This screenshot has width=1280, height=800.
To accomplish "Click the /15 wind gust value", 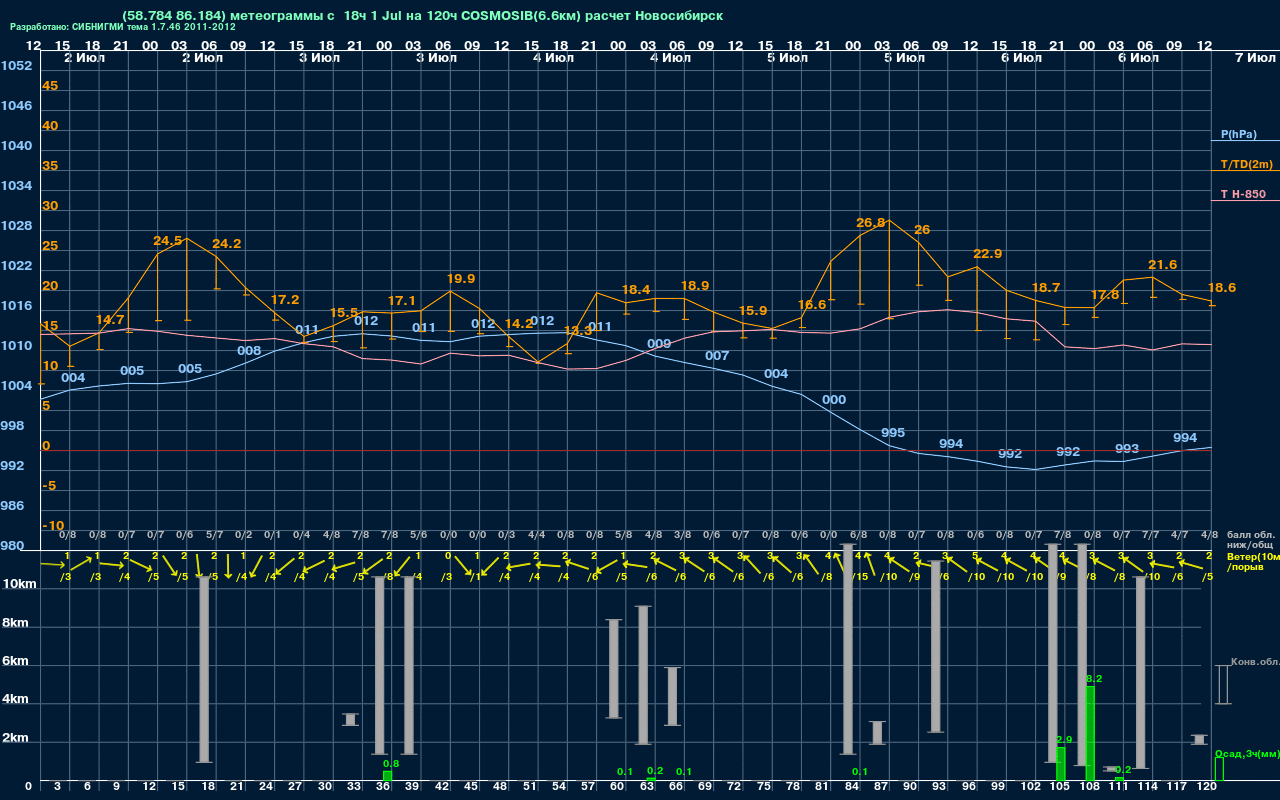I will click(859, 576).
